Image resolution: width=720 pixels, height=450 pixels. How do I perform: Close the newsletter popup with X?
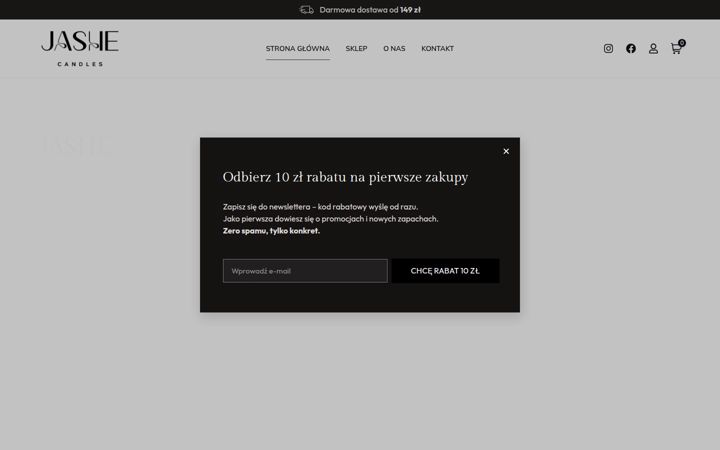506,151
